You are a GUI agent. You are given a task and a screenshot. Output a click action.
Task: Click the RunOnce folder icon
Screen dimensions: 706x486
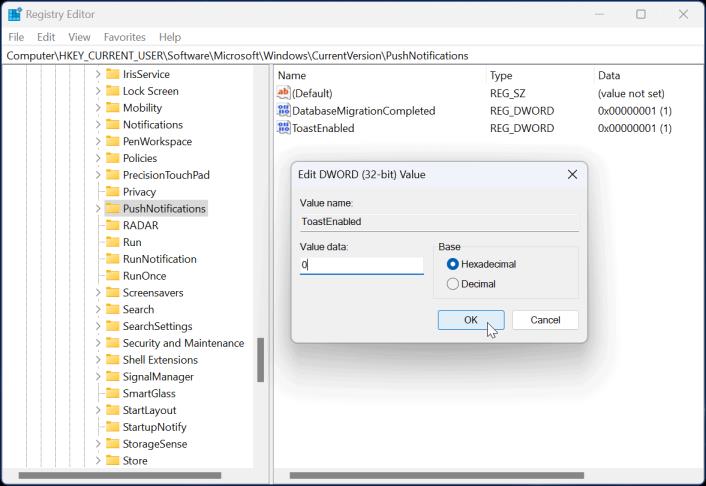pyautogui.click(x=113, y=276)
